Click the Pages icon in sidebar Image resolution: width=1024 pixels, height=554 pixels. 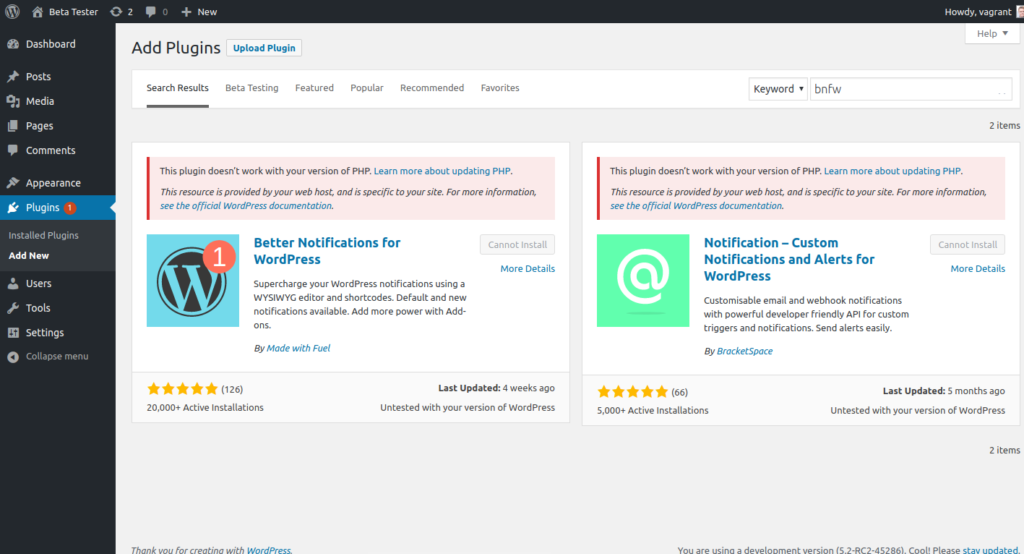pyautogui.click(x=13, y=125)
